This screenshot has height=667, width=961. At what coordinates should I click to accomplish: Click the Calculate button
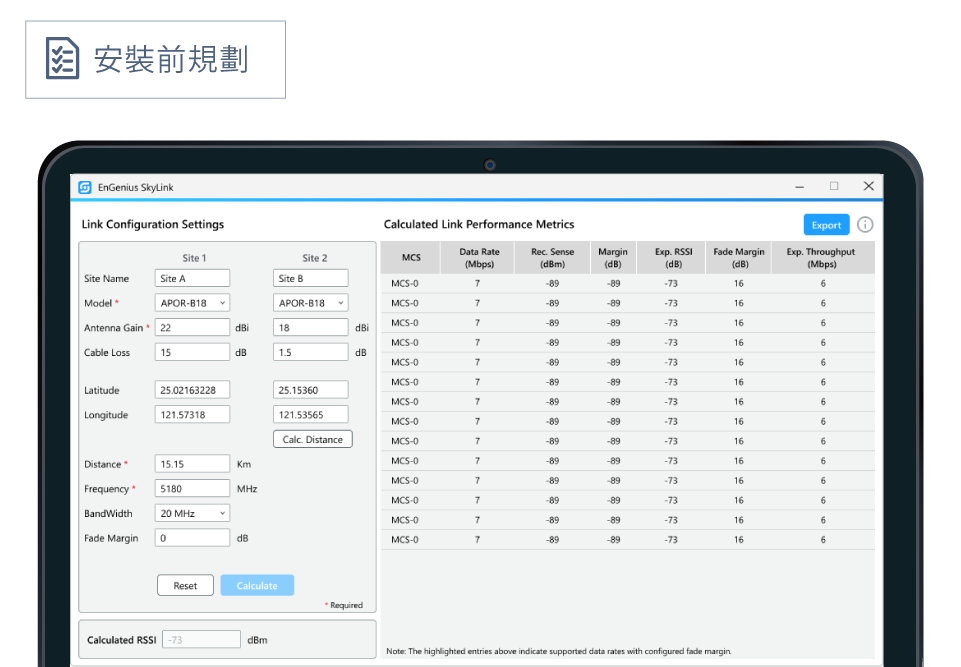pyautogui.click(x=257, y=586)
